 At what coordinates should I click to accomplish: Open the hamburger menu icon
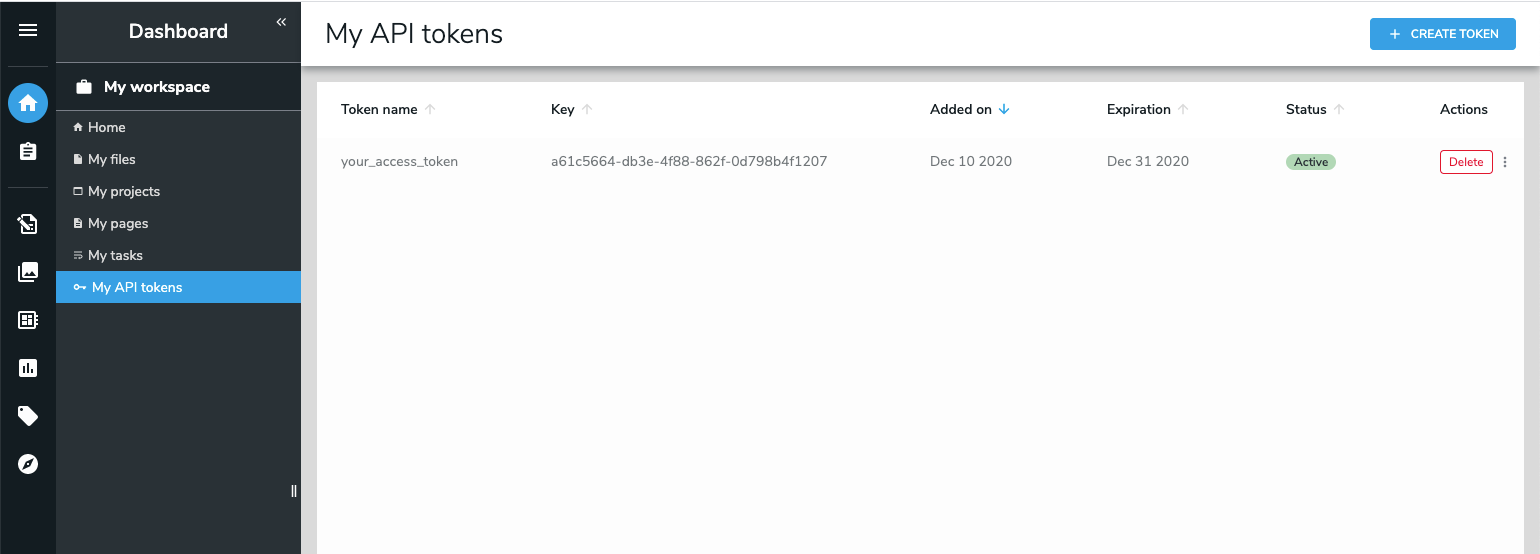tap(28, 30)
